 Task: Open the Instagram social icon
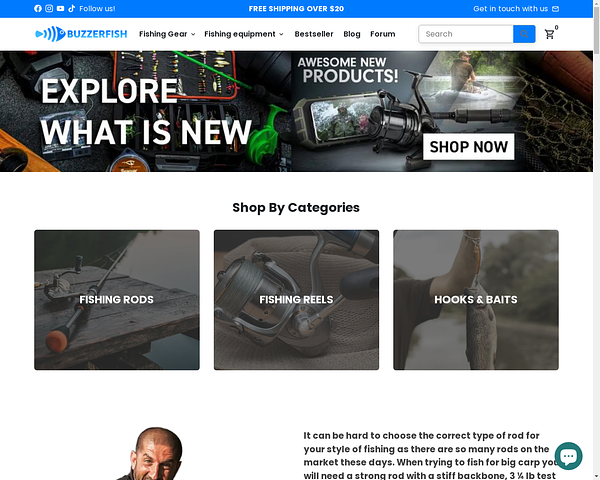[49, 8]
